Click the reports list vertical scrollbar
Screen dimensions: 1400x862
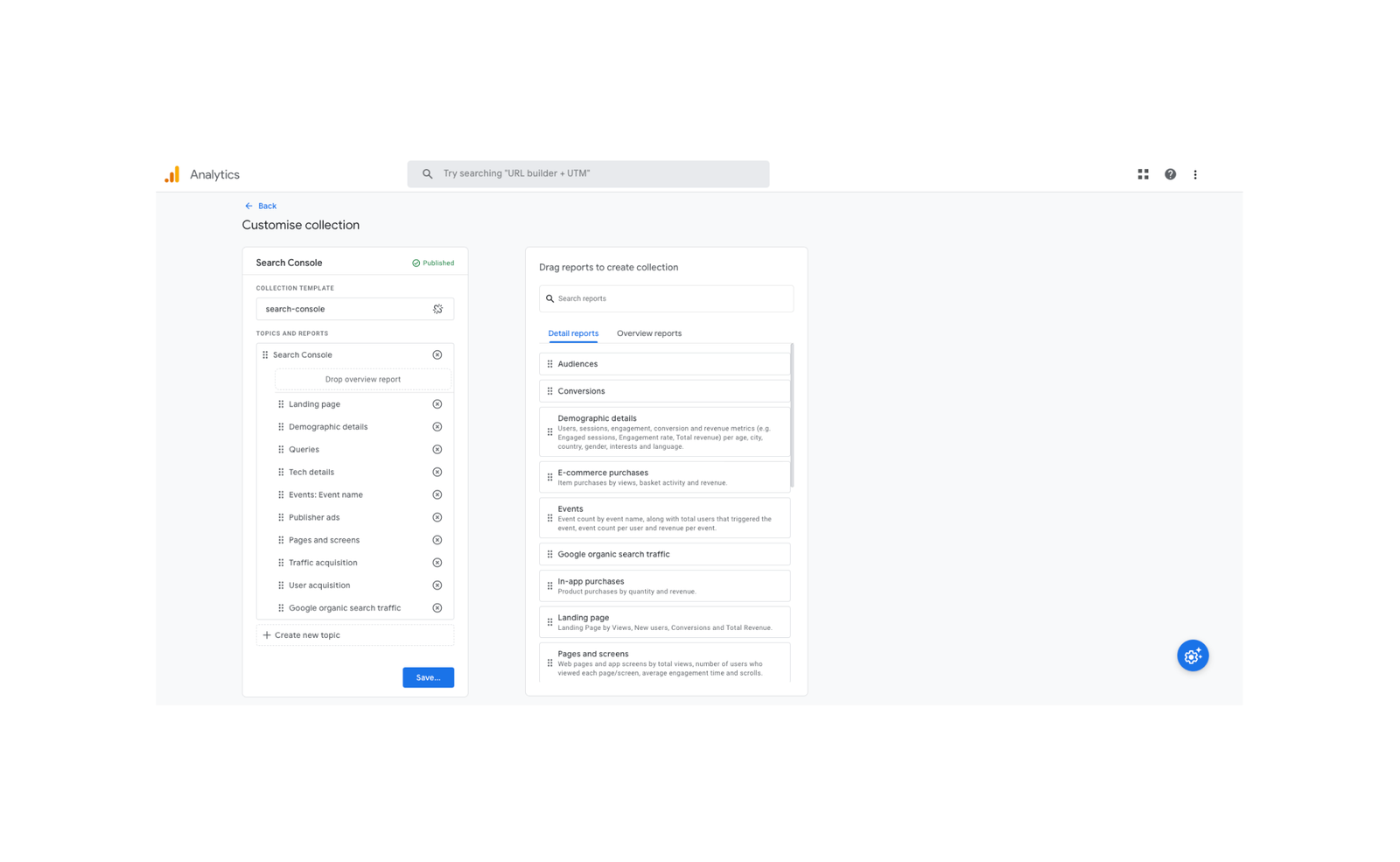pyautogui.click(x=792, y=415)
